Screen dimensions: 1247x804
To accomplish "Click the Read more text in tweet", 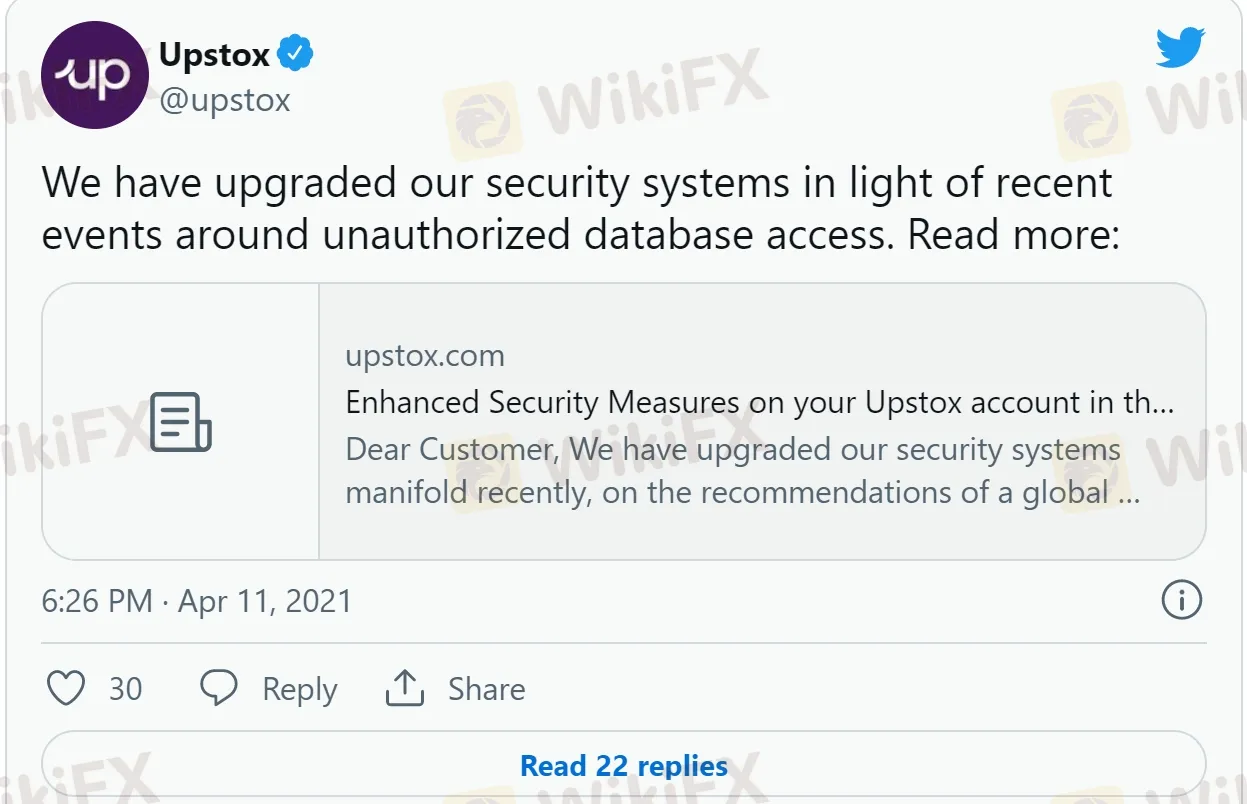I will (x=1013, y=234).
